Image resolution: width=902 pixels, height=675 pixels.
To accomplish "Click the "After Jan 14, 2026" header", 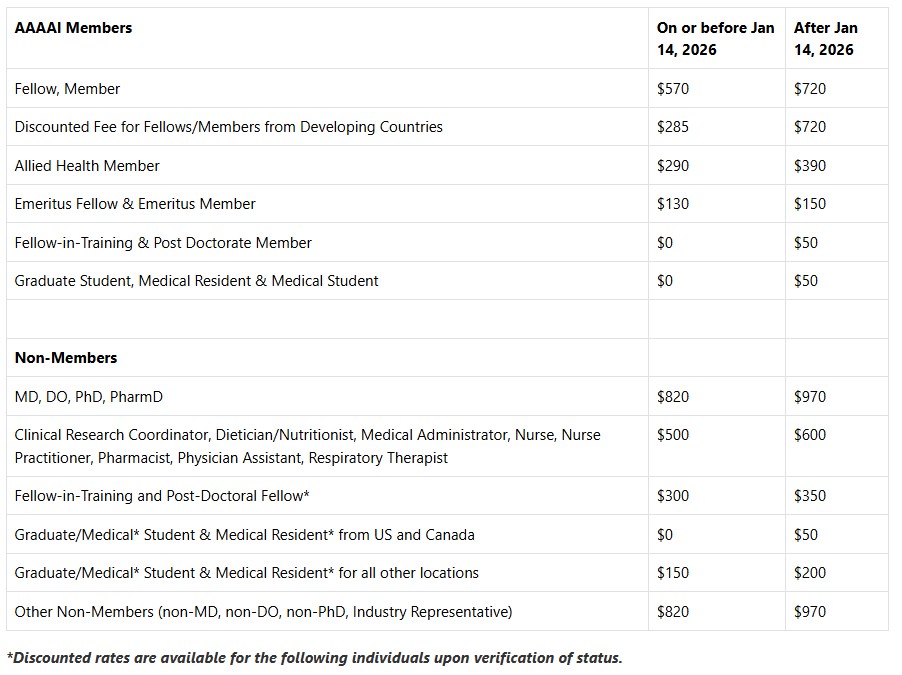I will [x=826, y=39].
